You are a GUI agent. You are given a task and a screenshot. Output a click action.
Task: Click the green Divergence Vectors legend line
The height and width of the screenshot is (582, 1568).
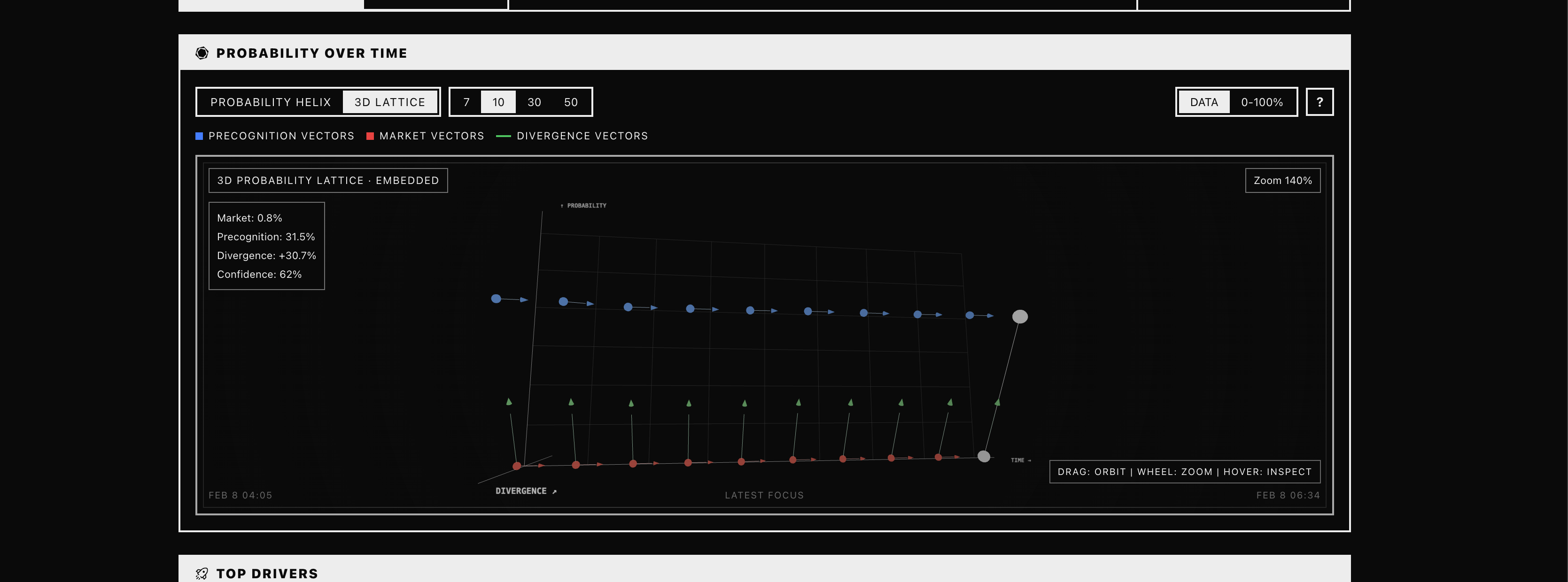pyautogui.click(x=503, y=136)
